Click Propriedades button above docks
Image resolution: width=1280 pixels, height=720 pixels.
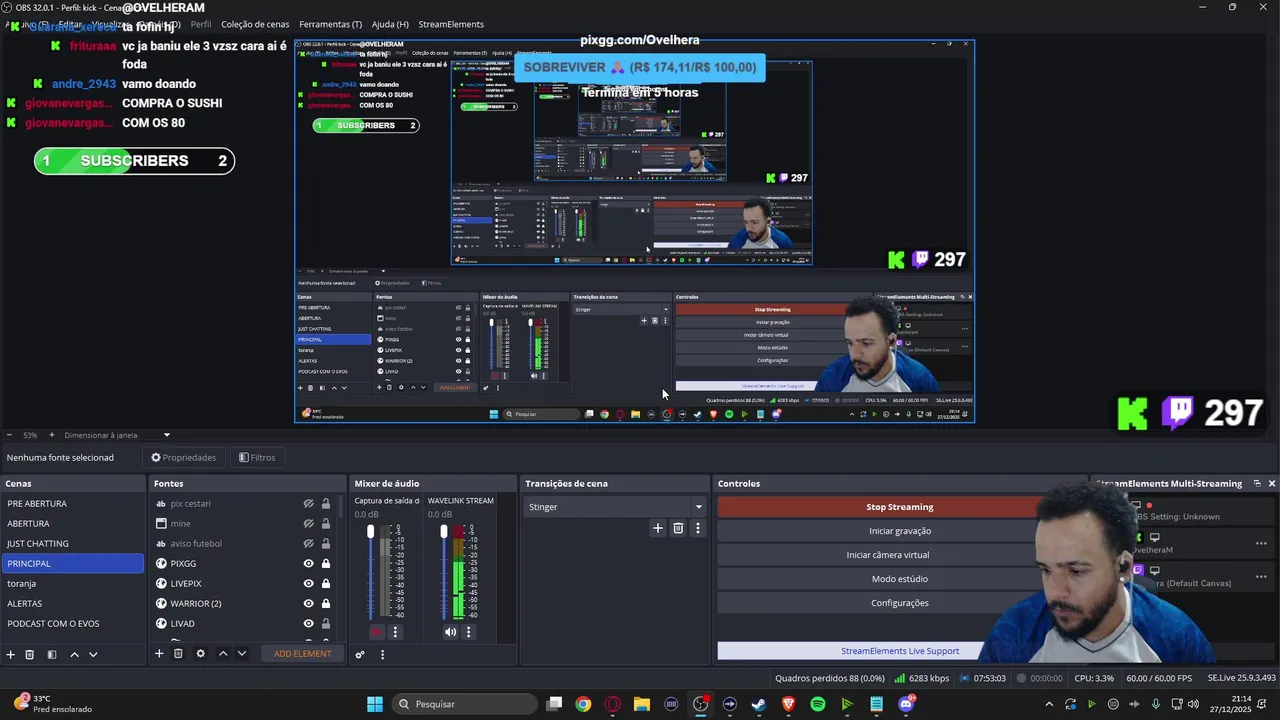click(184, 457)
